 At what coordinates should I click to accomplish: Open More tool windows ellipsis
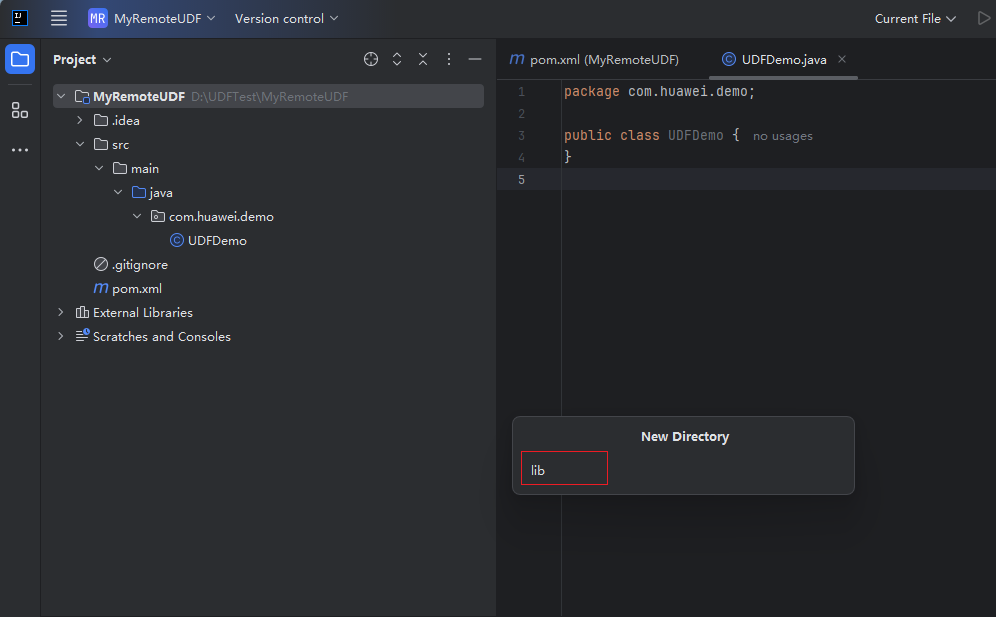(x=20, y=150)
